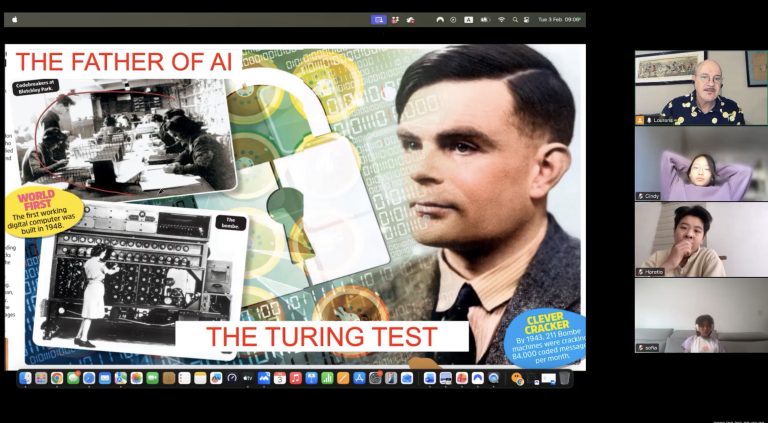Click the date and time display
768x423 pixels.
coord(560,19)
